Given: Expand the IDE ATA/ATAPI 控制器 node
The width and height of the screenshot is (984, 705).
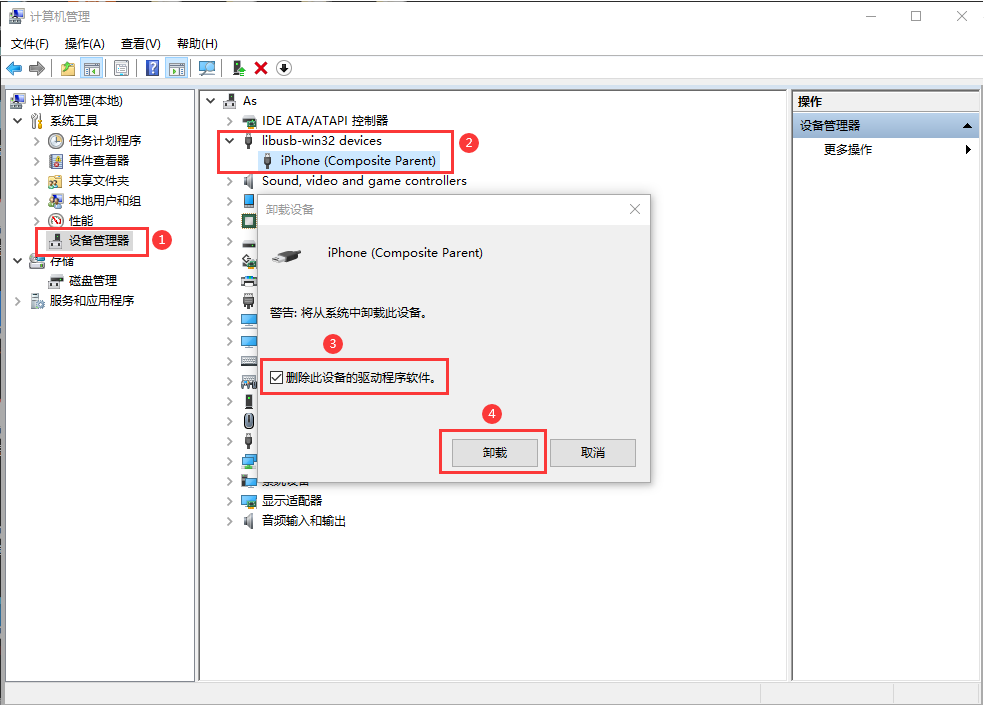Looking at the screenshot, I should [229, 121].
